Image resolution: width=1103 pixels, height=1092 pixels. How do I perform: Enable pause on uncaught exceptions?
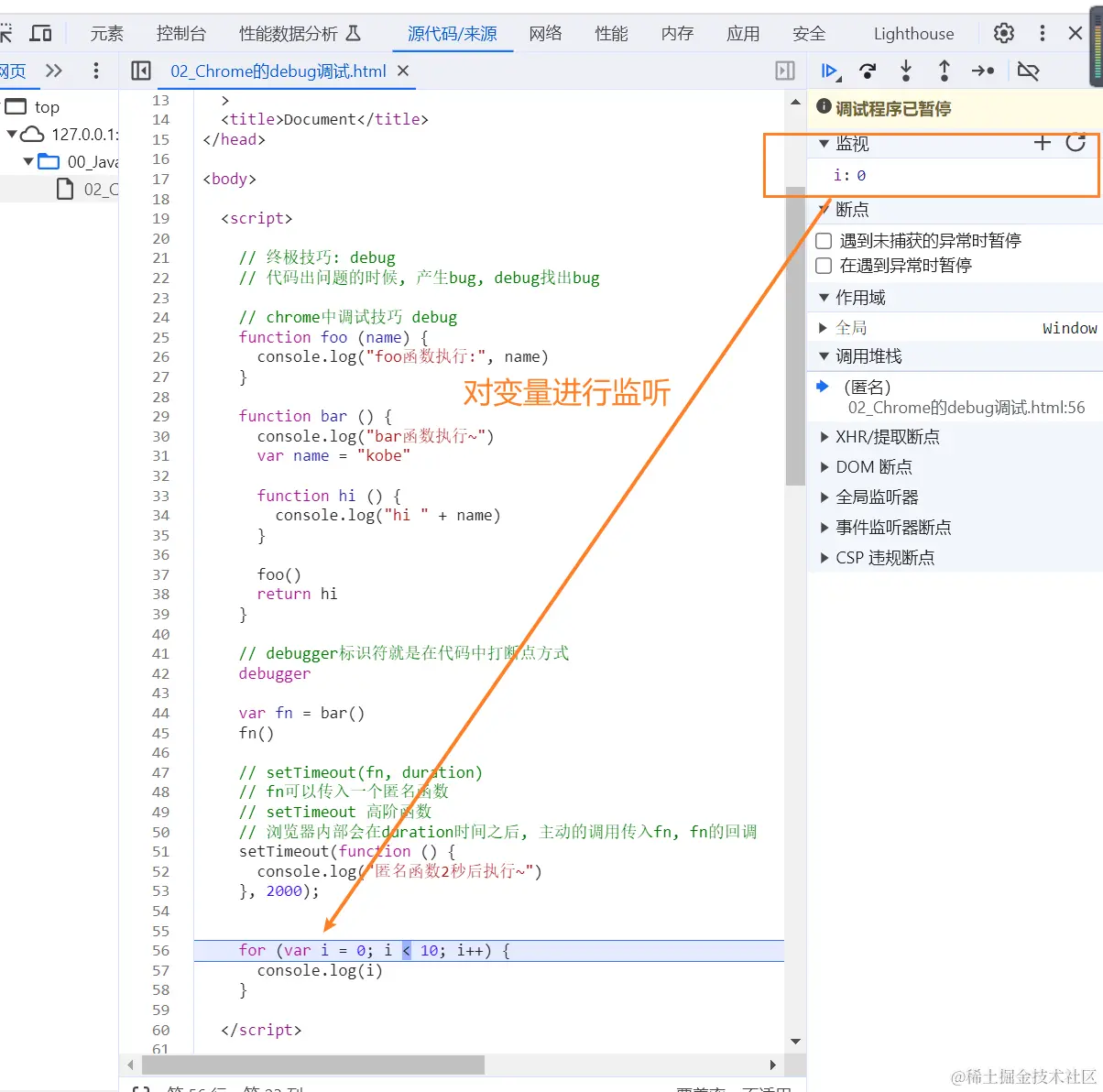coord(824,241)
